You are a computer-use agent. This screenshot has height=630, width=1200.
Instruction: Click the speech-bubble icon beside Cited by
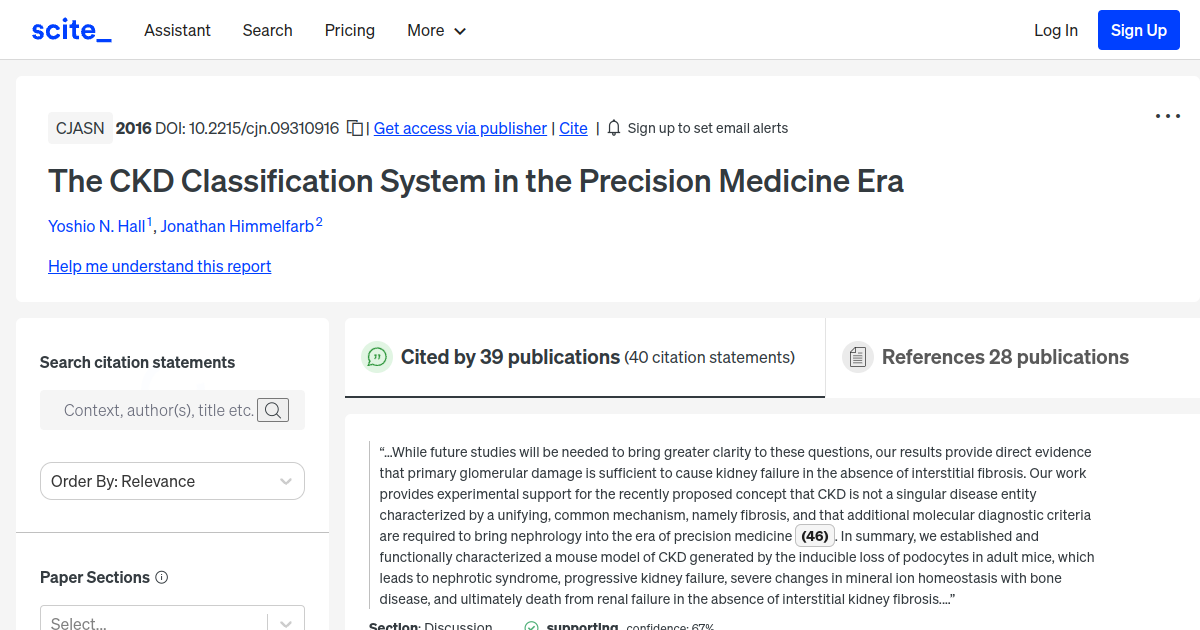pyautogui.click(x=377, y=356)
